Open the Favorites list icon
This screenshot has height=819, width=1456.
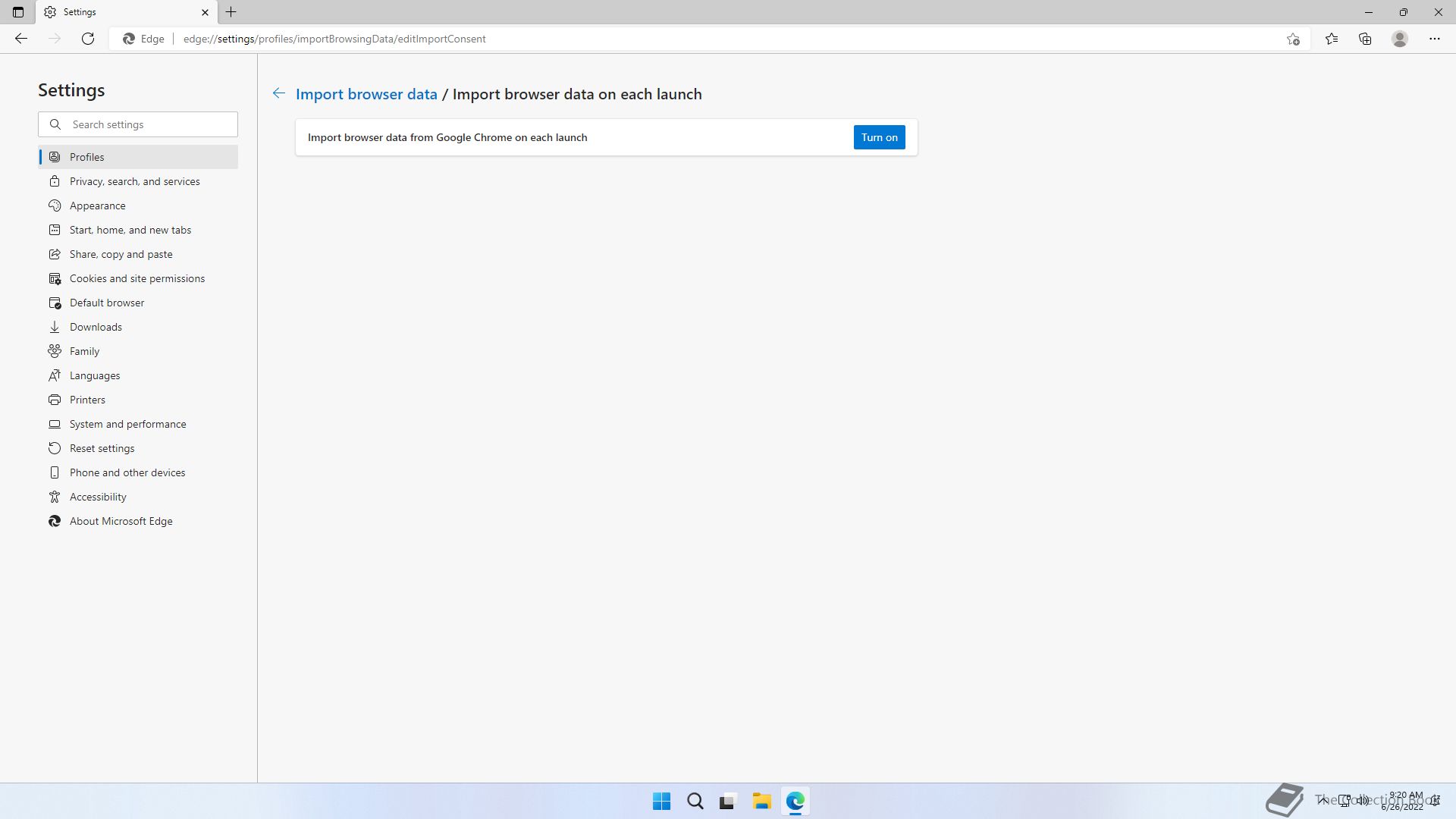click(x=1332, y=39)
